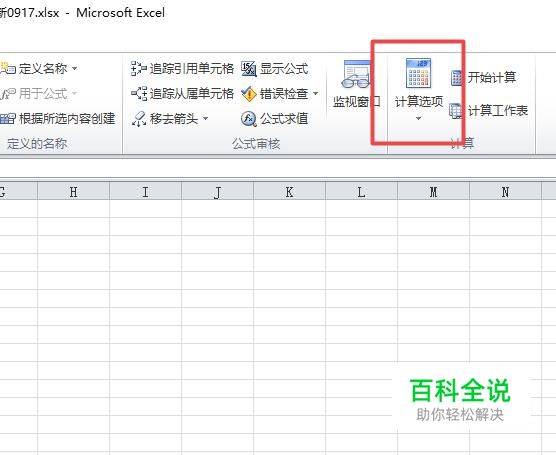Click the Define Name (定义名称) icon

tap(7, 68)
